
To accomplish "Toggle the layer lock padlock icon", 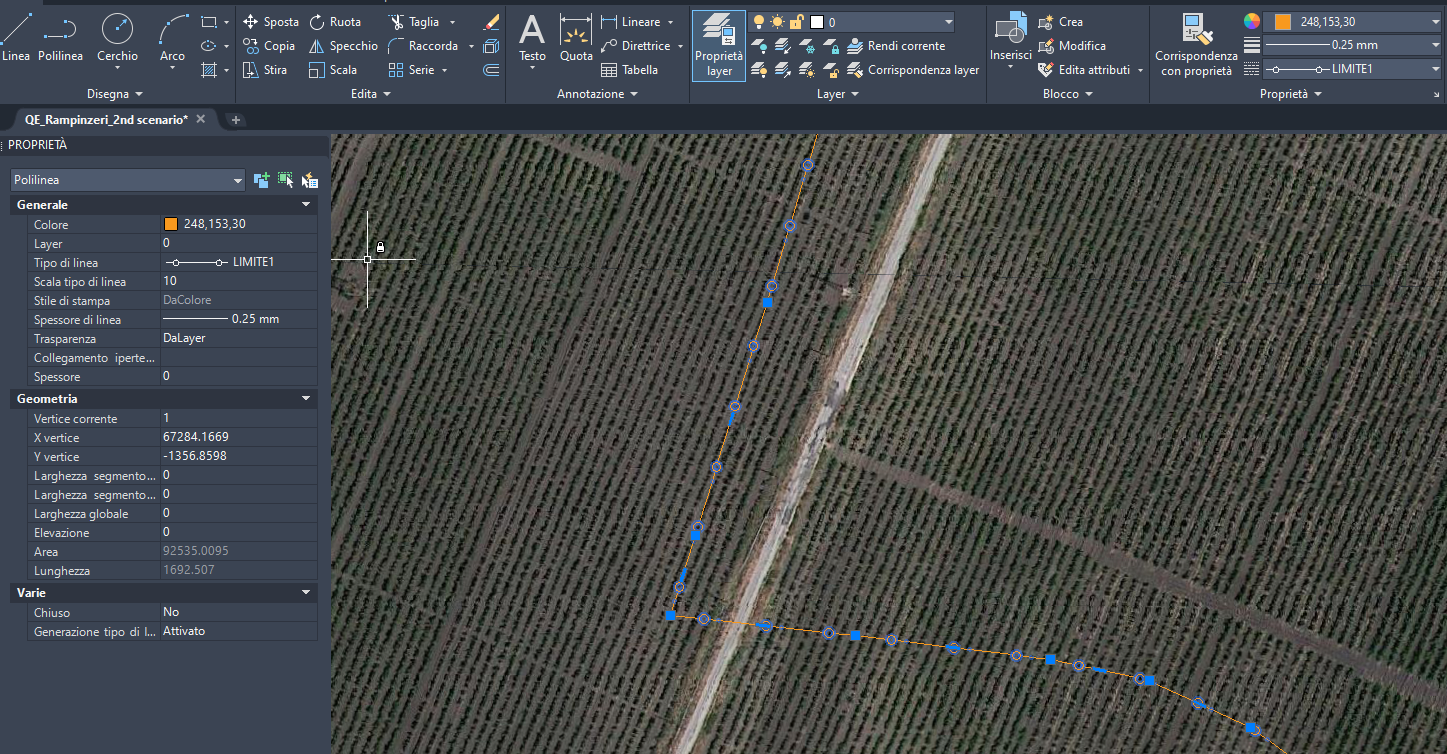I will click(x=795, y=21).
